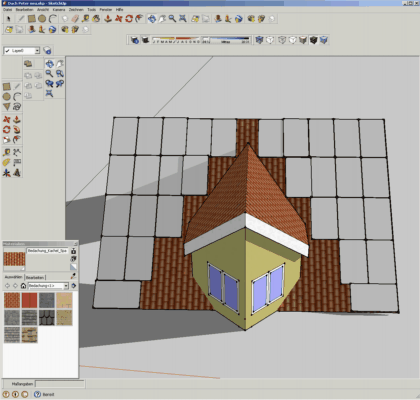Viewport: 420px width, 400px height.
Task: Switch to Wireframe face style
Action: coord(270,40)
